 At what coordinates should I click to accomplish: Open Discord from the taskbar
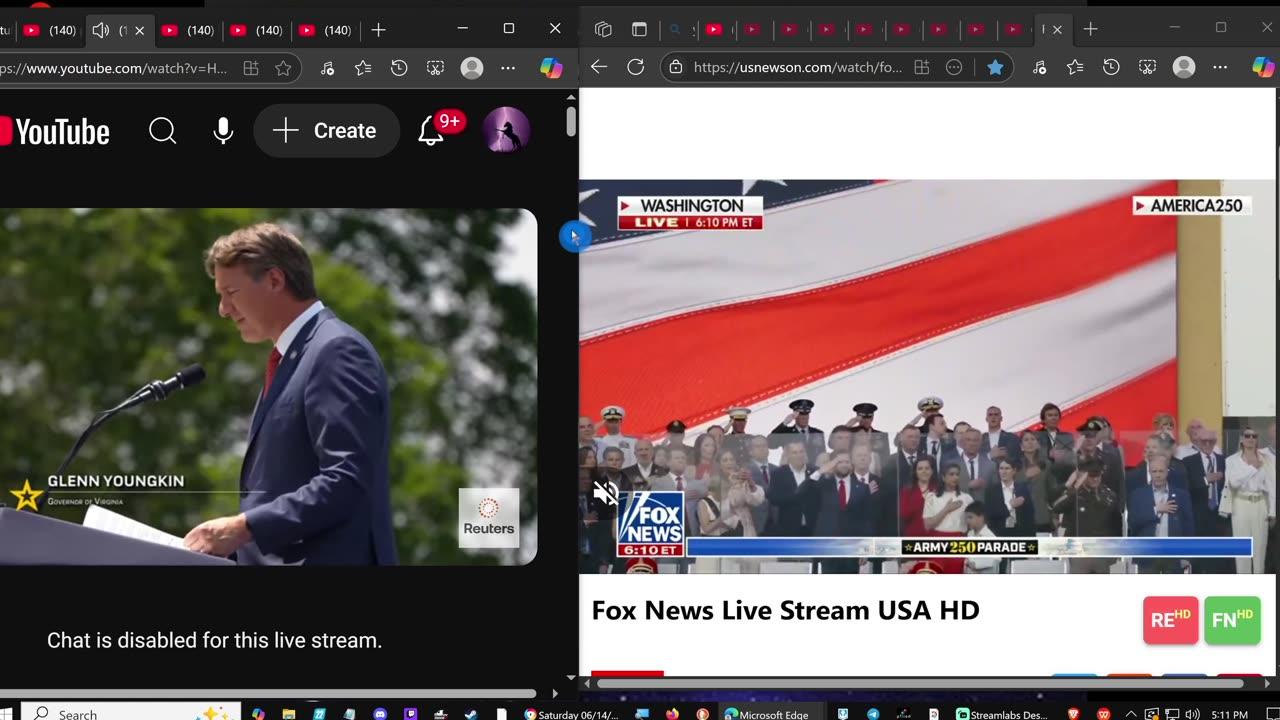pyautogui.click(x=380, y=714)
